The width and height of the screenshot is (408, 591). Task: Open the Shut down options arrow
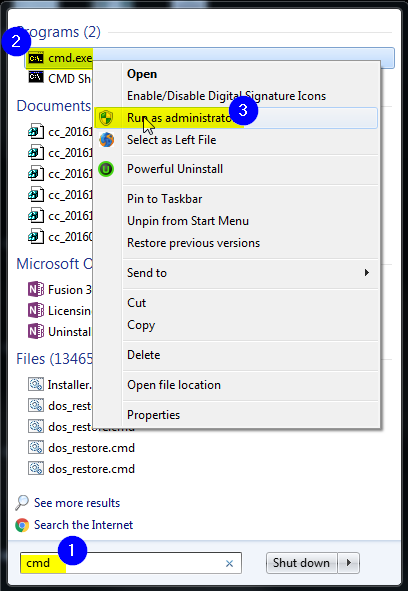[349, 563]
